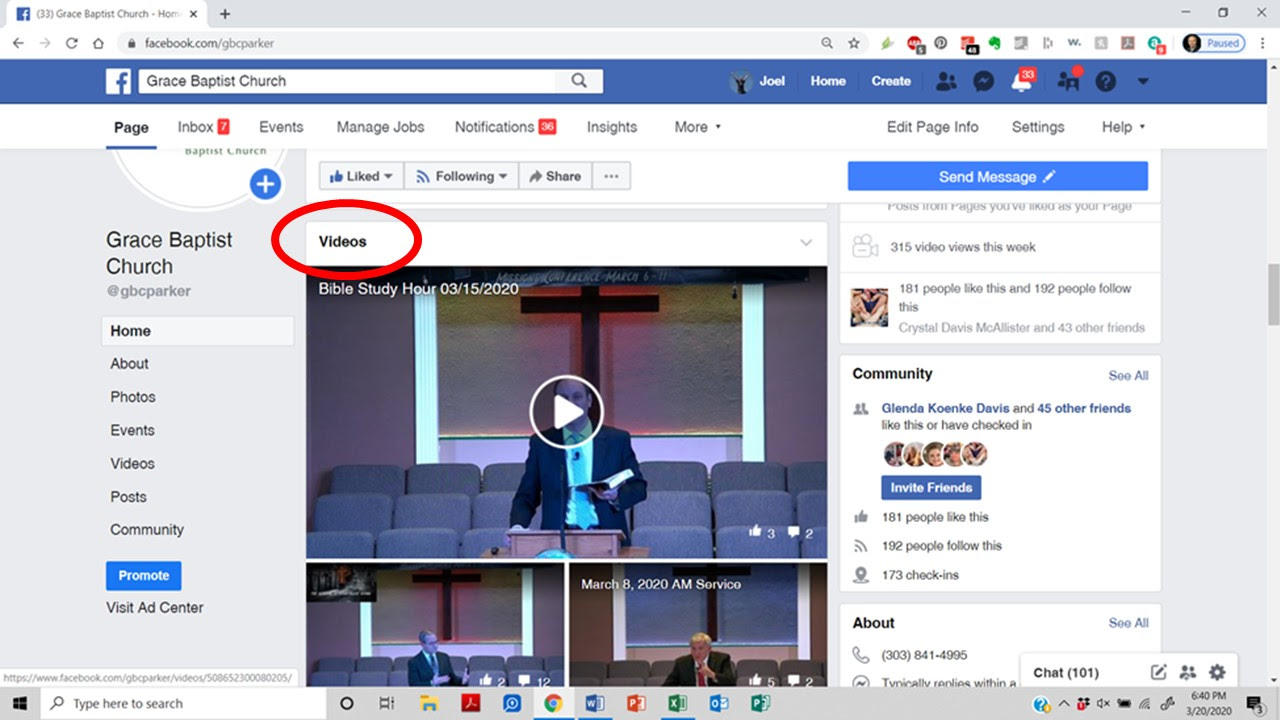This screenshot has height=720, width=1280.
Task: Click the create group icon in Chat bar
Action: [x=1188, y=672]
